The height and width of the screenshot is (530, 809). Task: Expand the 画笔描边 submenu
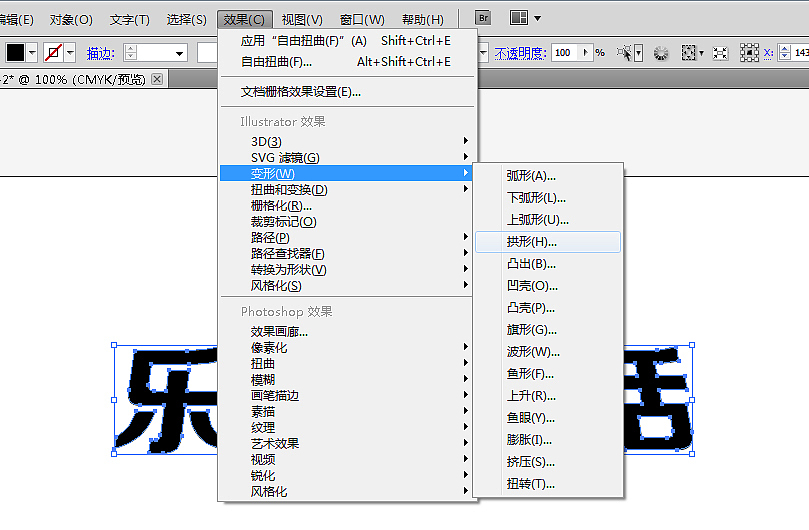click(346, 395)
